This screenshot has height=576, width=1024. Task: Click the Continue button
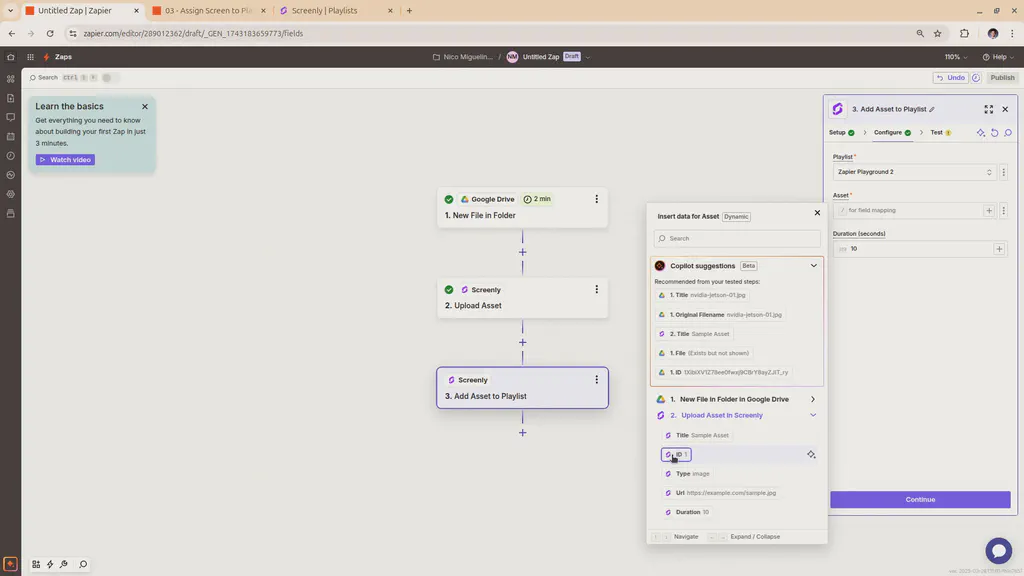pyautogui.click(x=919, y=499)
